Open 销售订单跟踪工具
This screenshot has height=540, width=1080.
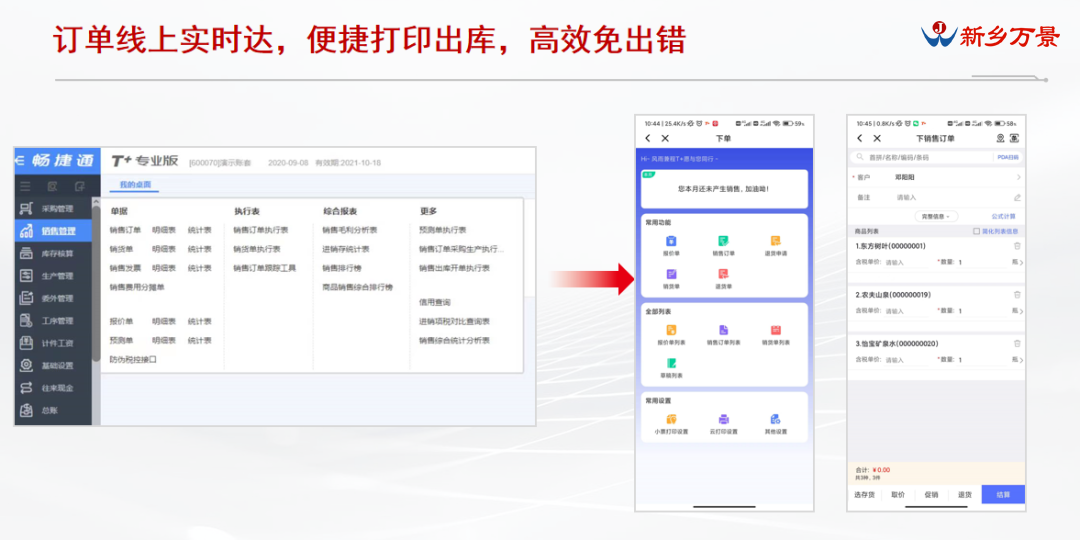point(264,268)
